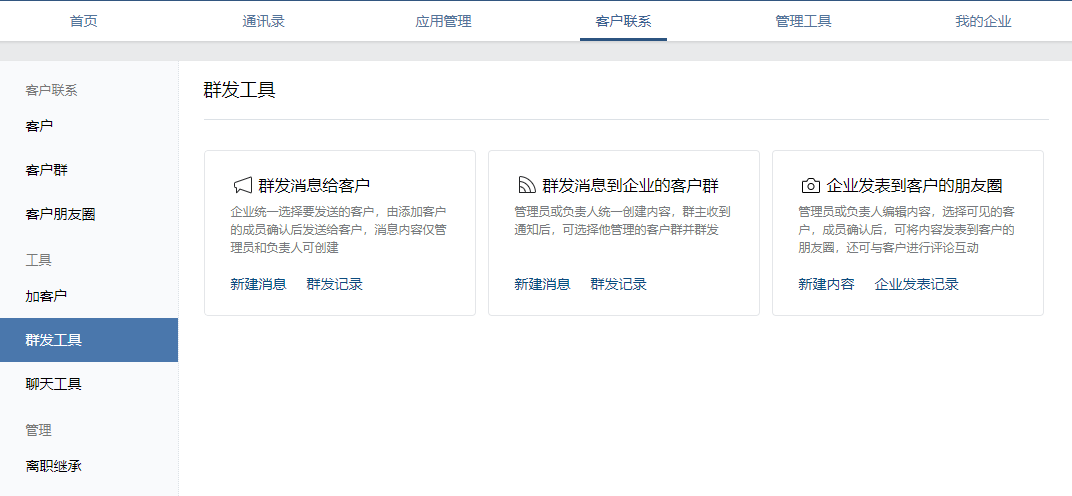The image size is (1072, 496).
Task: Open 客户 in the left sidebar
Action: (39, 126)
